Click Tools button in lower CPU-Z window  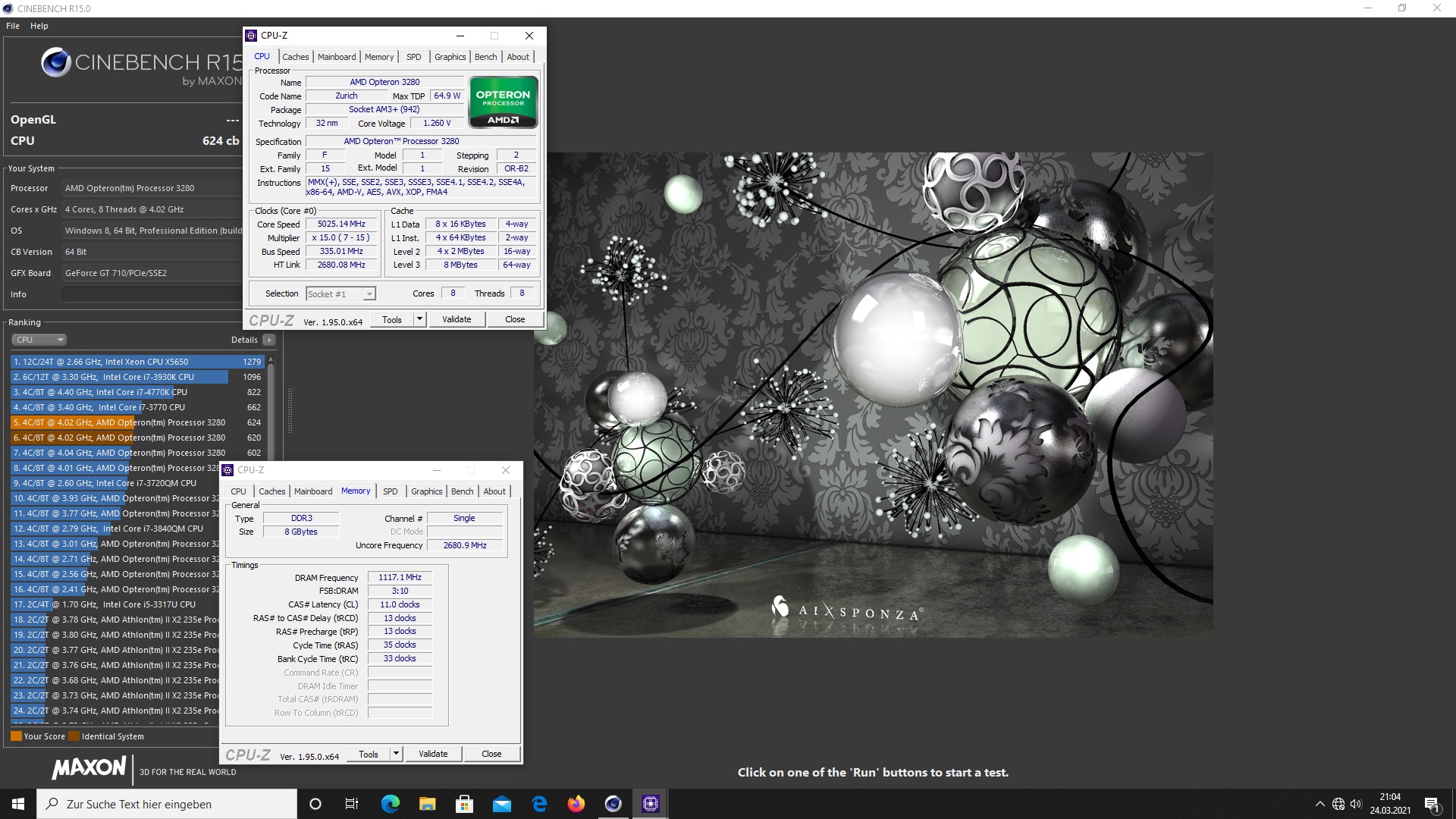pyautogui.click(x=369, y=754)
